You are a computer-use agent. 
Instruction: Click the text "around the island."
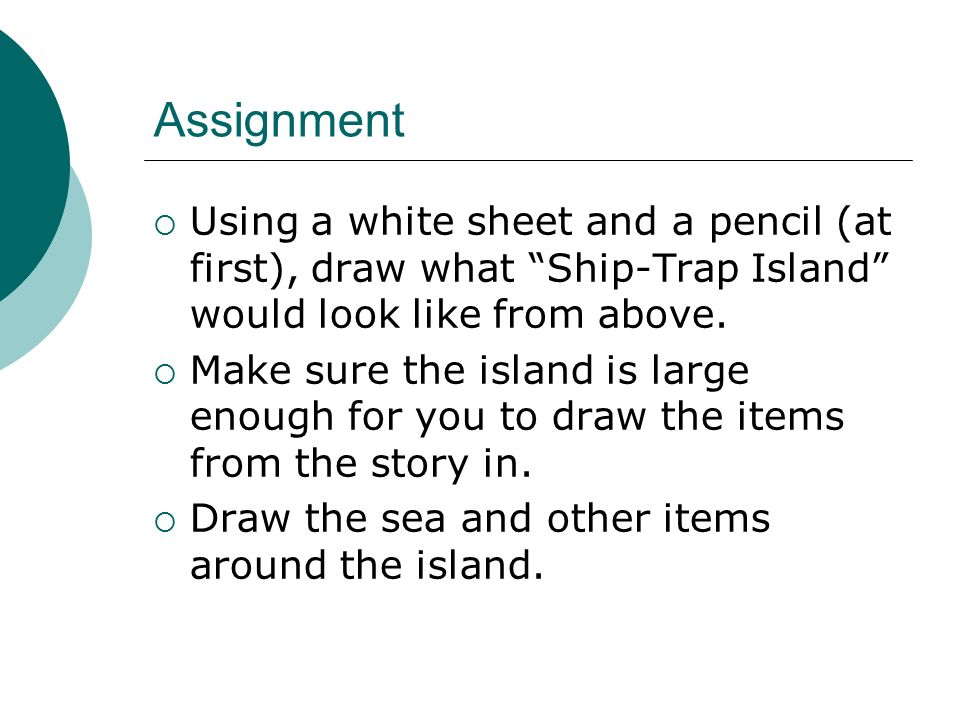(x=367, y=565)
